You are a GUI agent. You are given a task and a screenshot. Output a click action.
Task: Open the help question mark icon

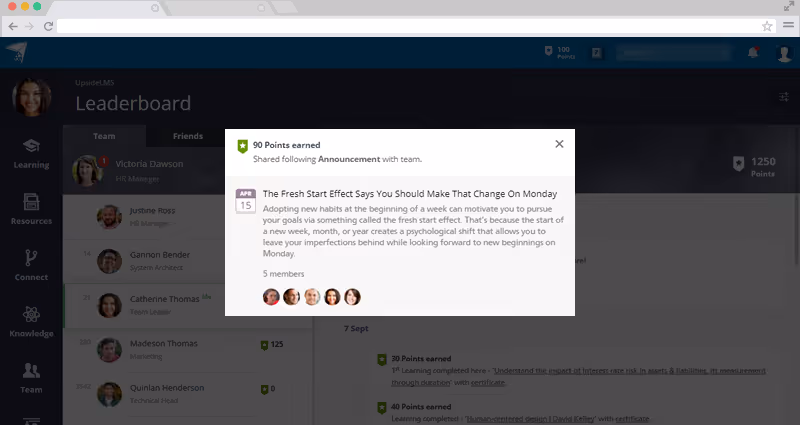(x=596, y=53)
